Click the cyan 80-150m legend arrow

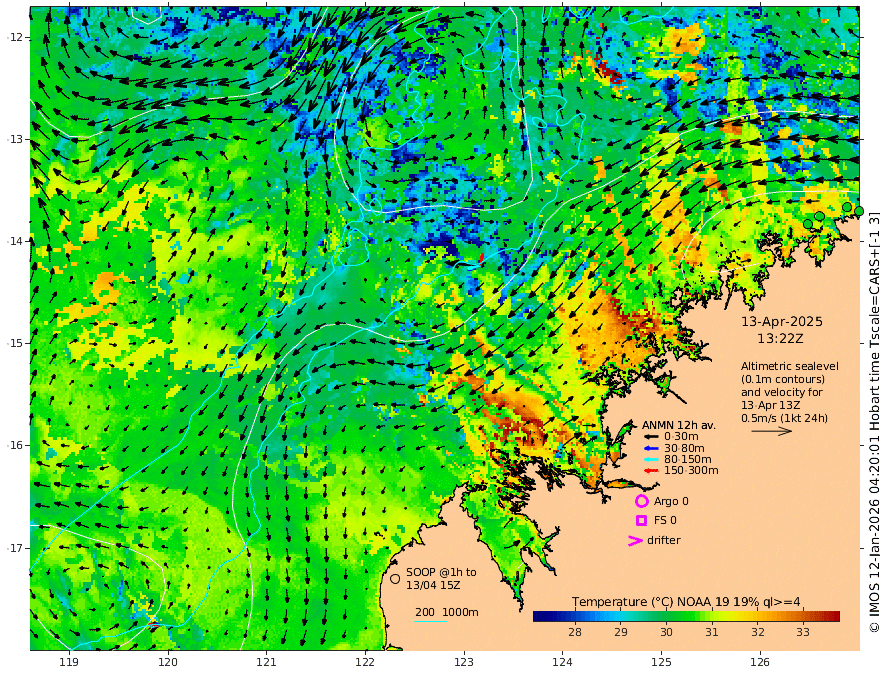point(651,460)
